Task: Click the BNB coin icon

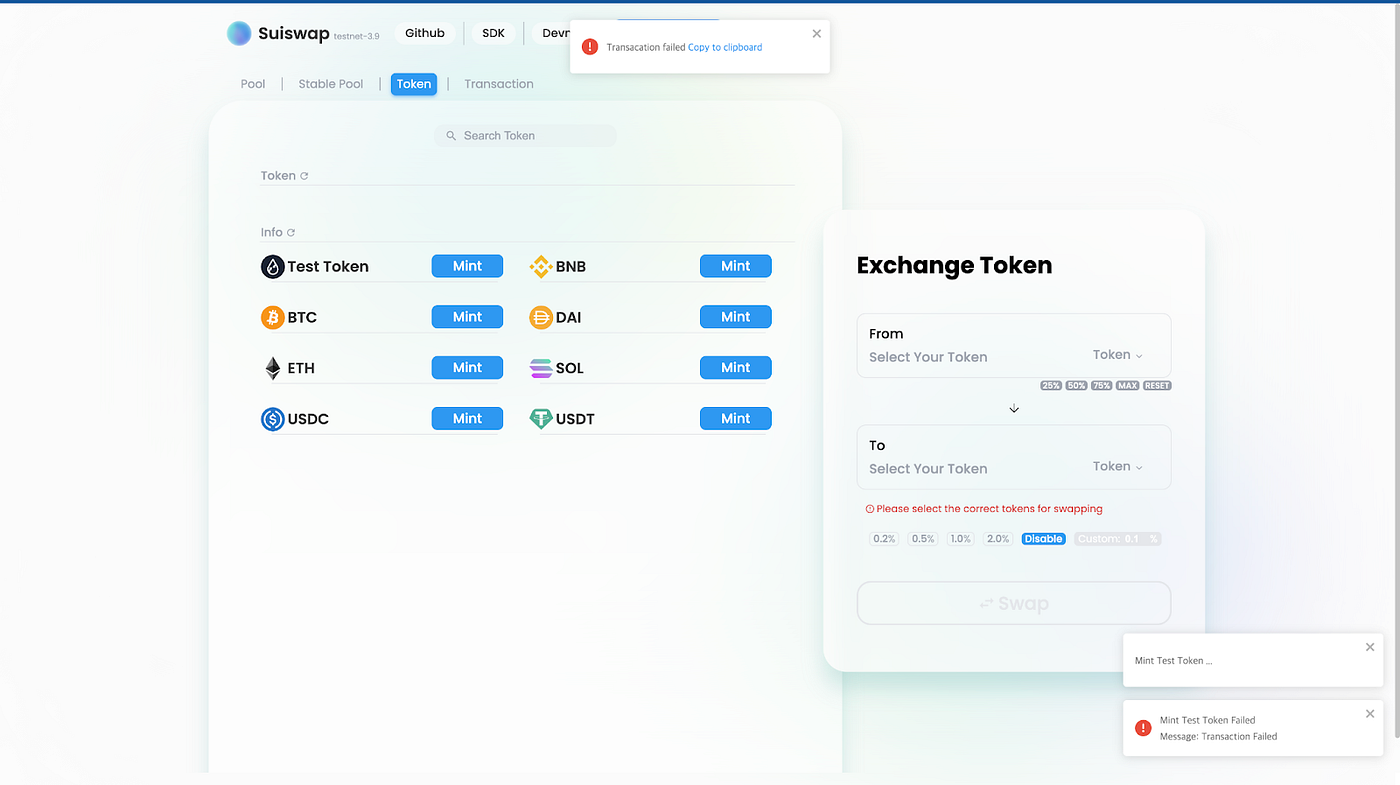Action: [541, 266]
